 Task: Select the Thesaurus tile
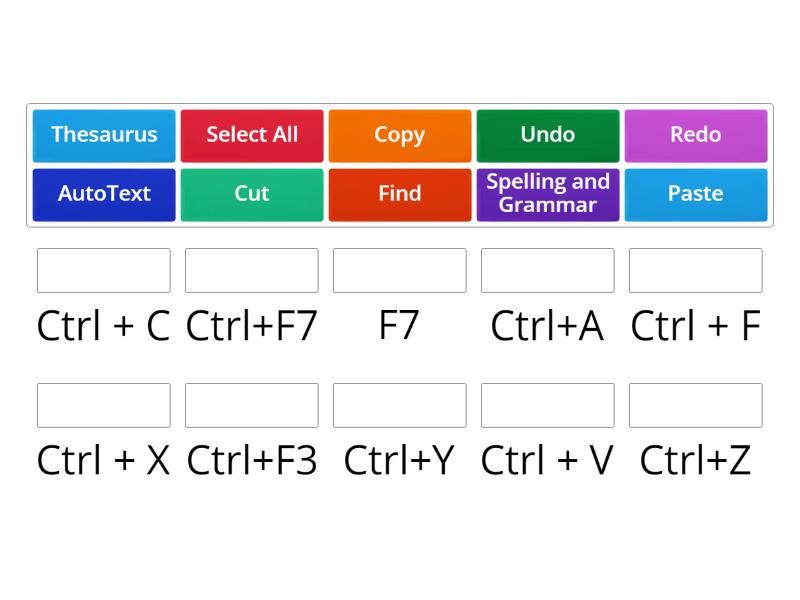[x=104, y=135]
